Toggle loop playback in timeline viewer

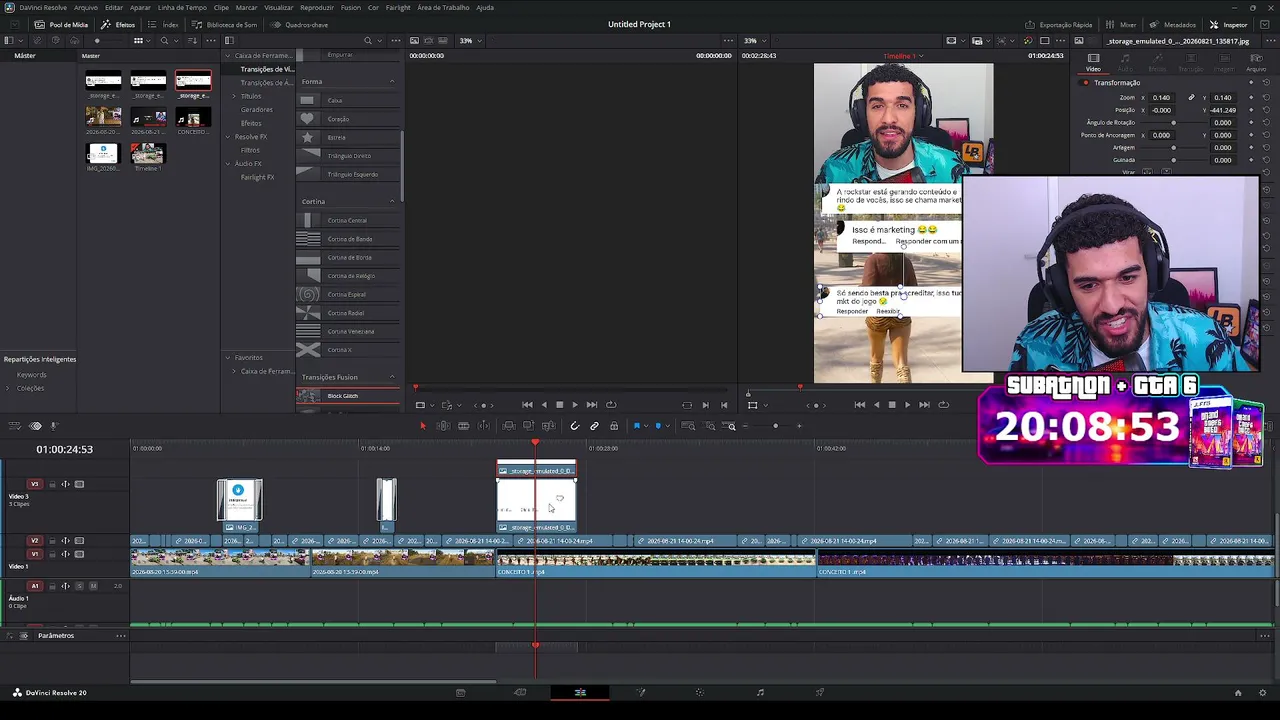(x=943, y=405)
